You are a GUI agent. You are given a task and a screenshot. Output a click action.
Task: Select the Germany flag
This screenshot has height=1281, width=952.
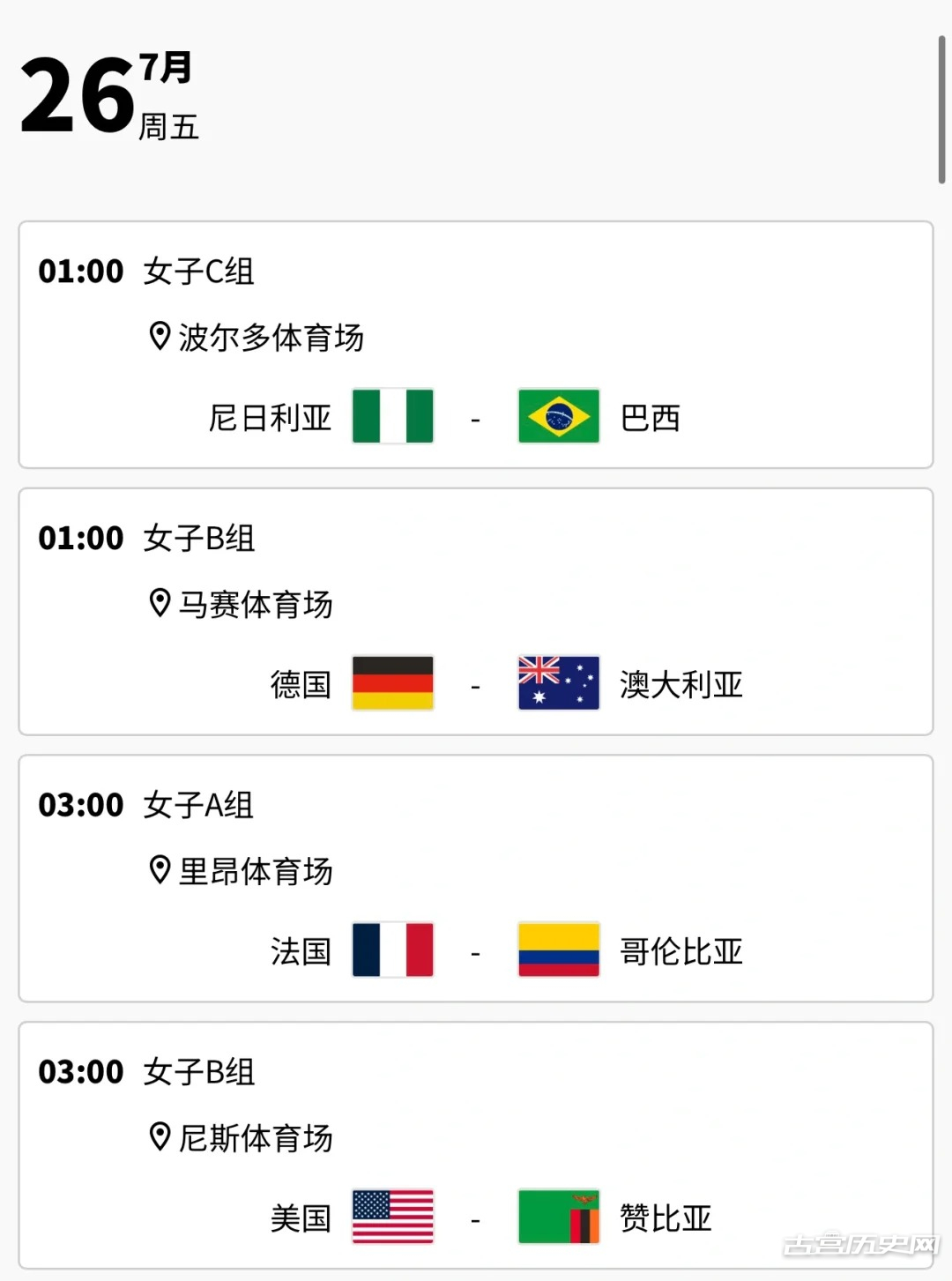coord(393,683)
